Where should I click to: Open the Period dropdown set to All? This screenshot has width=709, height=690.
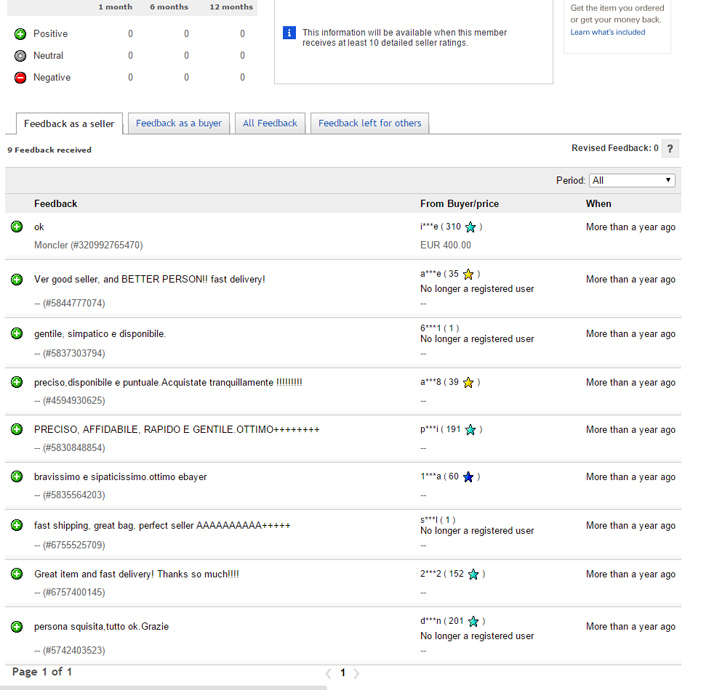[632, 181]
